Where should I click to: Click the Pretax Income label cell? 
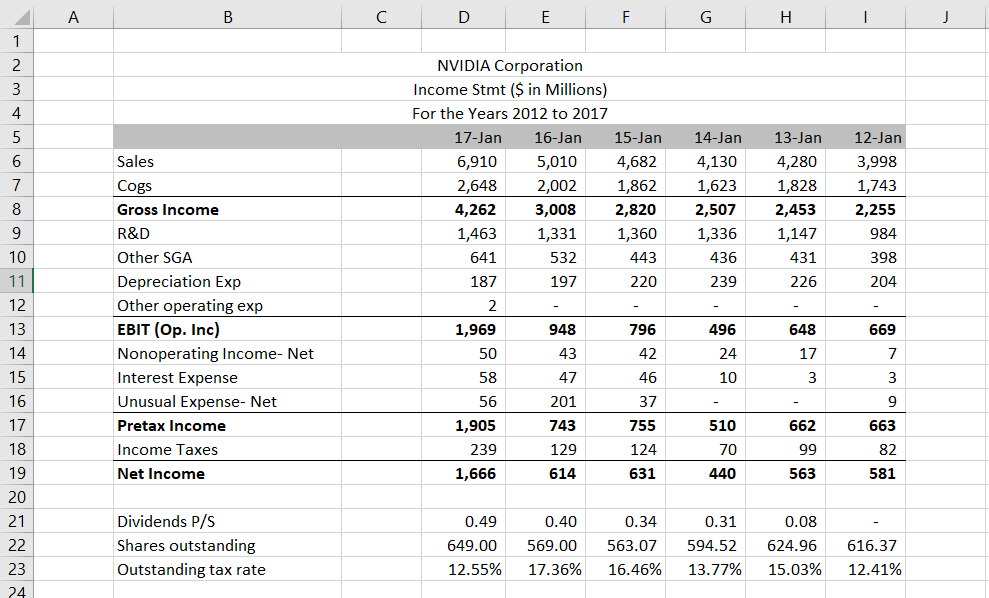[228, 425]
